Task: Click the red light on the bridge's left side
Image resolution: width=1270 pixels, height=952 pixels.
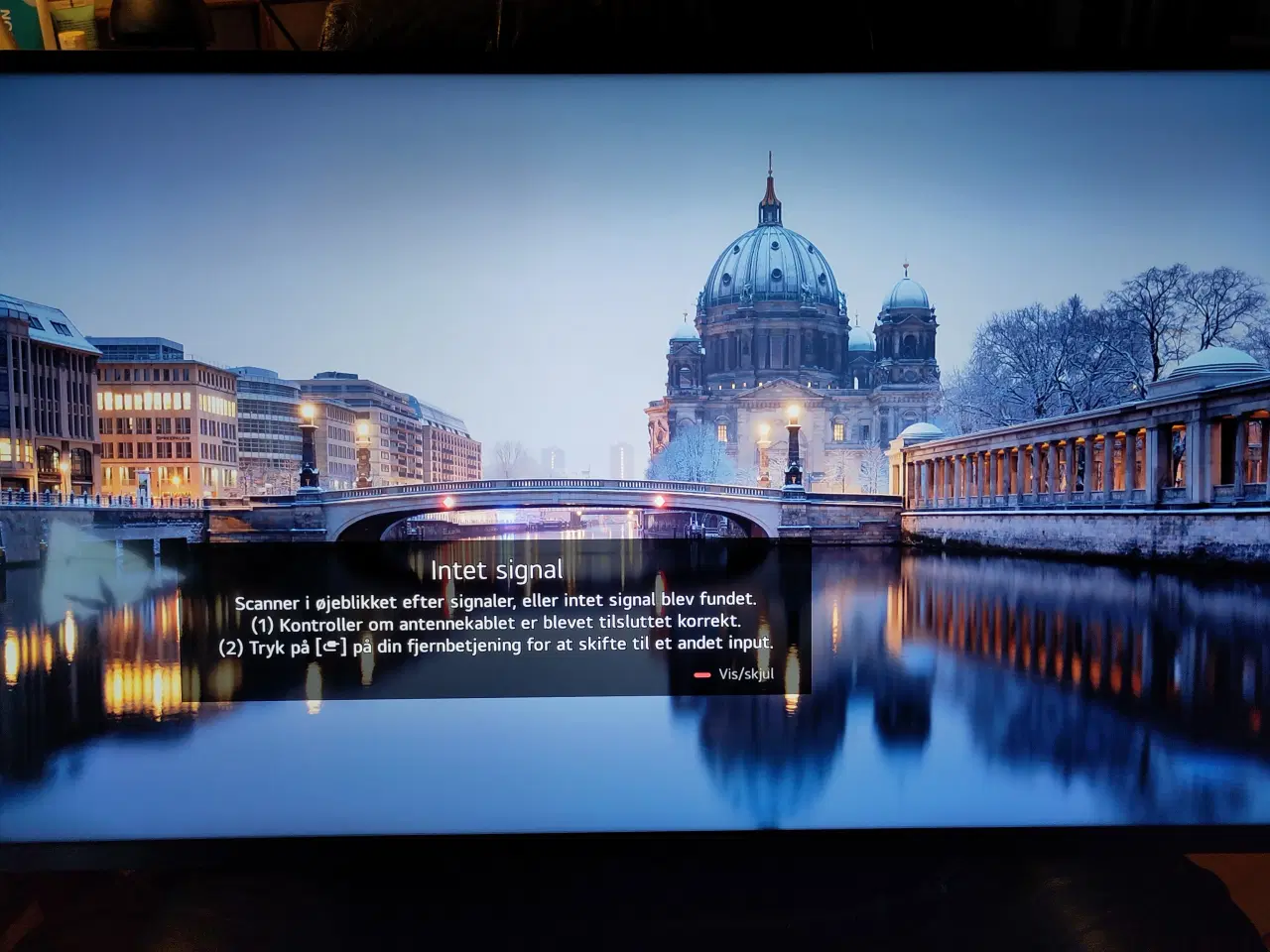Action: (447, 503)
